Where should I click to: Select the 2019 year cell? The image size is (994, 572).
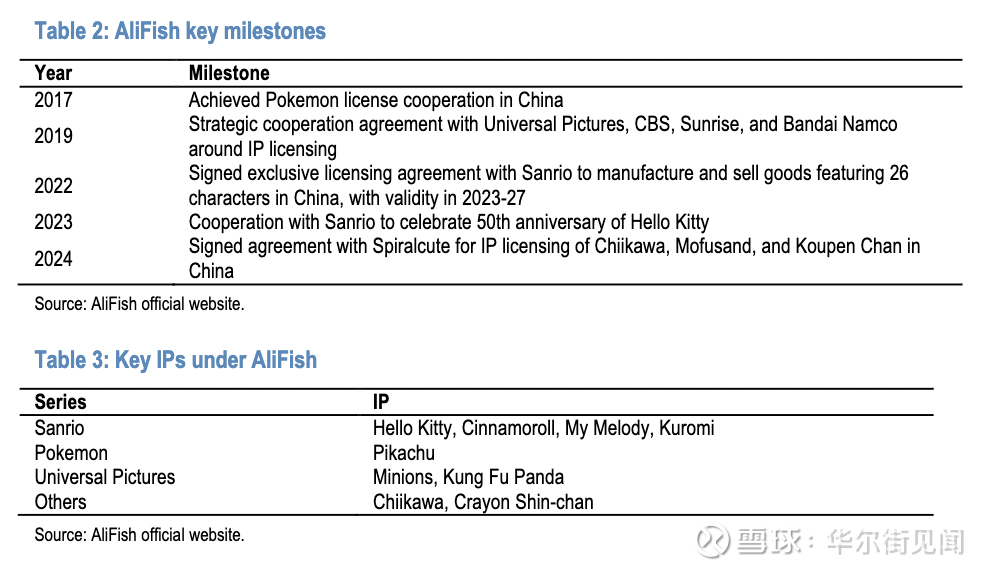pyautogui.click(x=53, y=136)
